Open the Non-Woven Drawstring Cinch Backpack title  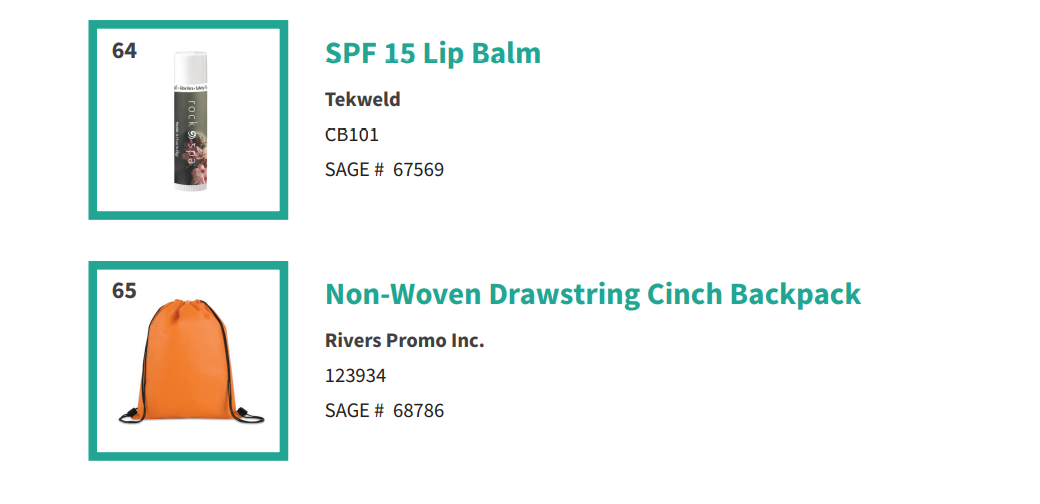[593, 294]
